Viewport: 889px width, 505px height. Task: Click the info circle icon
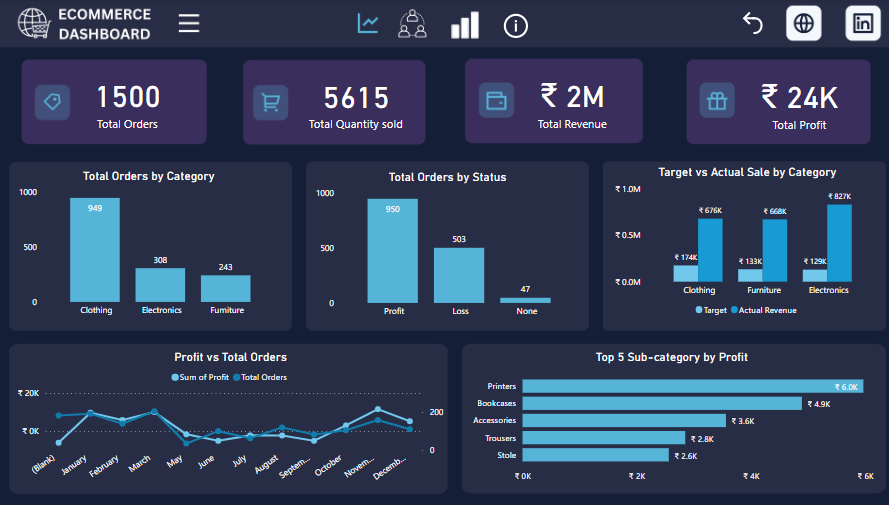tap(516, 26)
